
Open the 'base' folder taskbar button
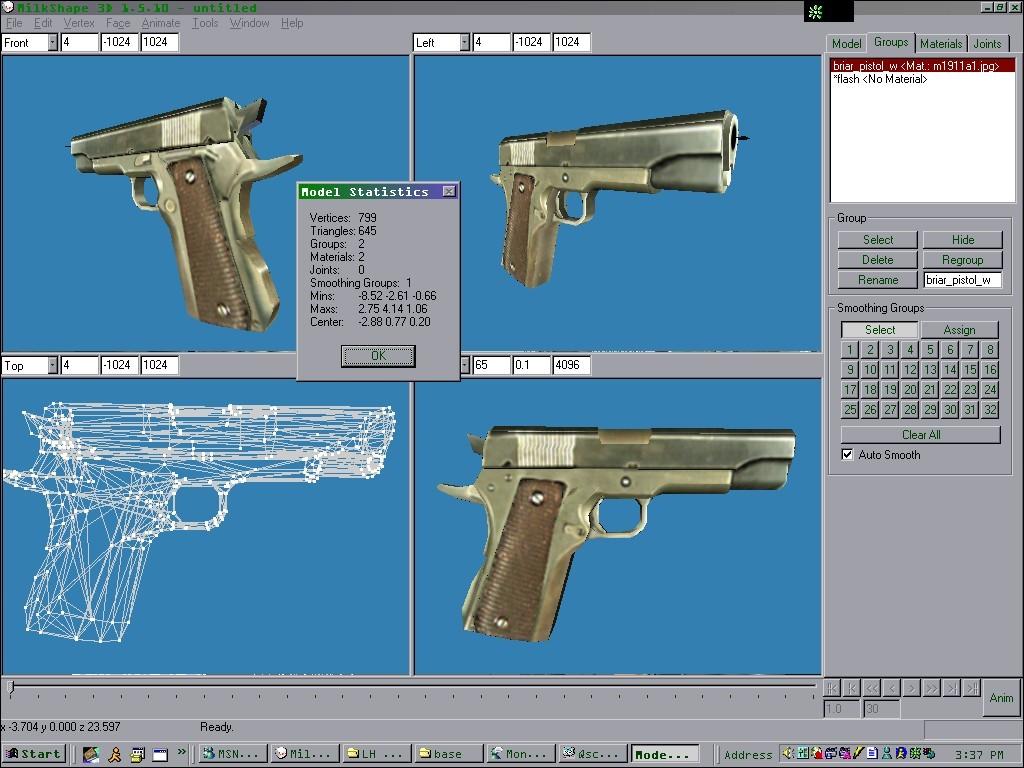[x=447, y=754]
